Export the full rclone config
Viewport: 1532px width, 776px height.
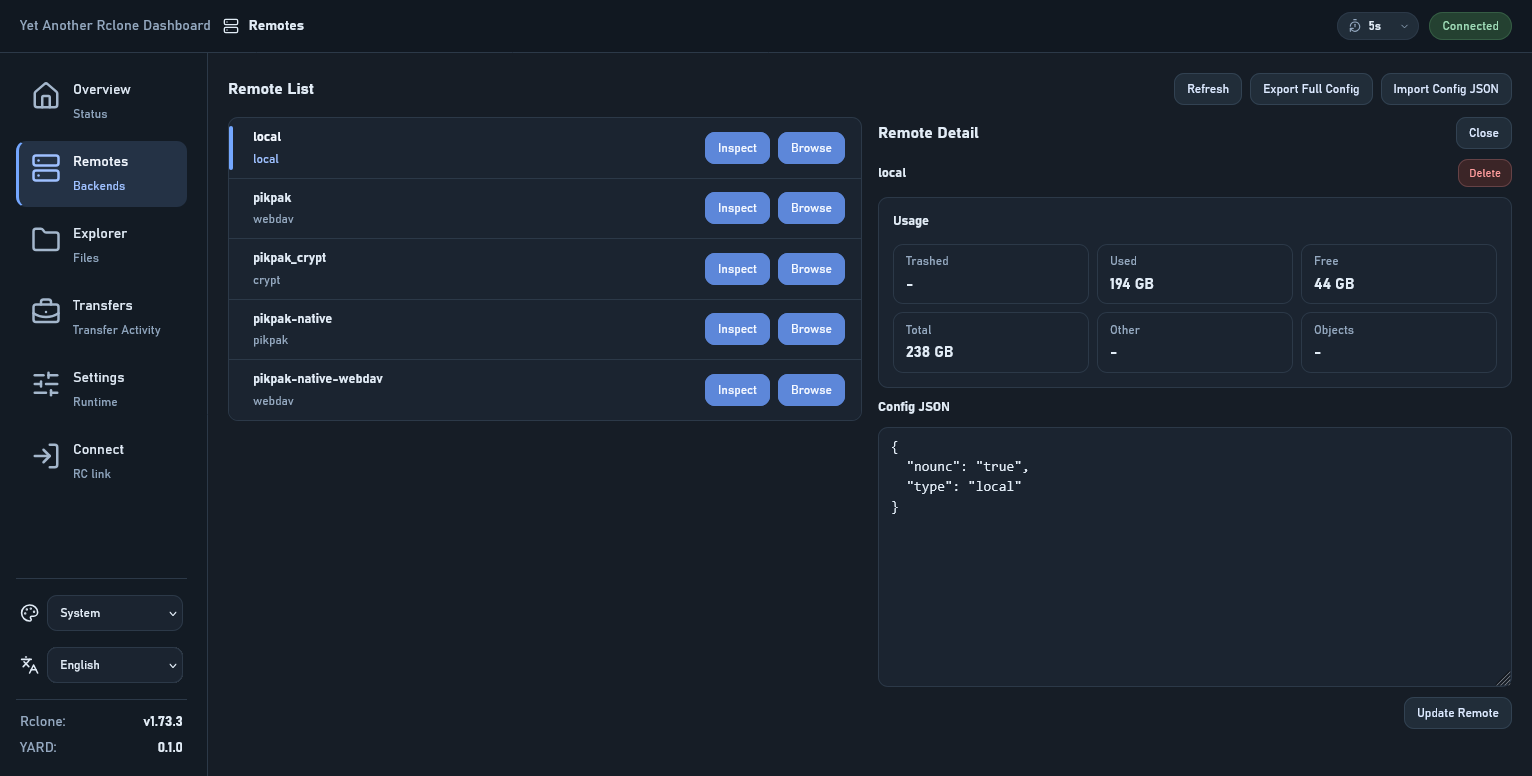[x=1311, y=89]
